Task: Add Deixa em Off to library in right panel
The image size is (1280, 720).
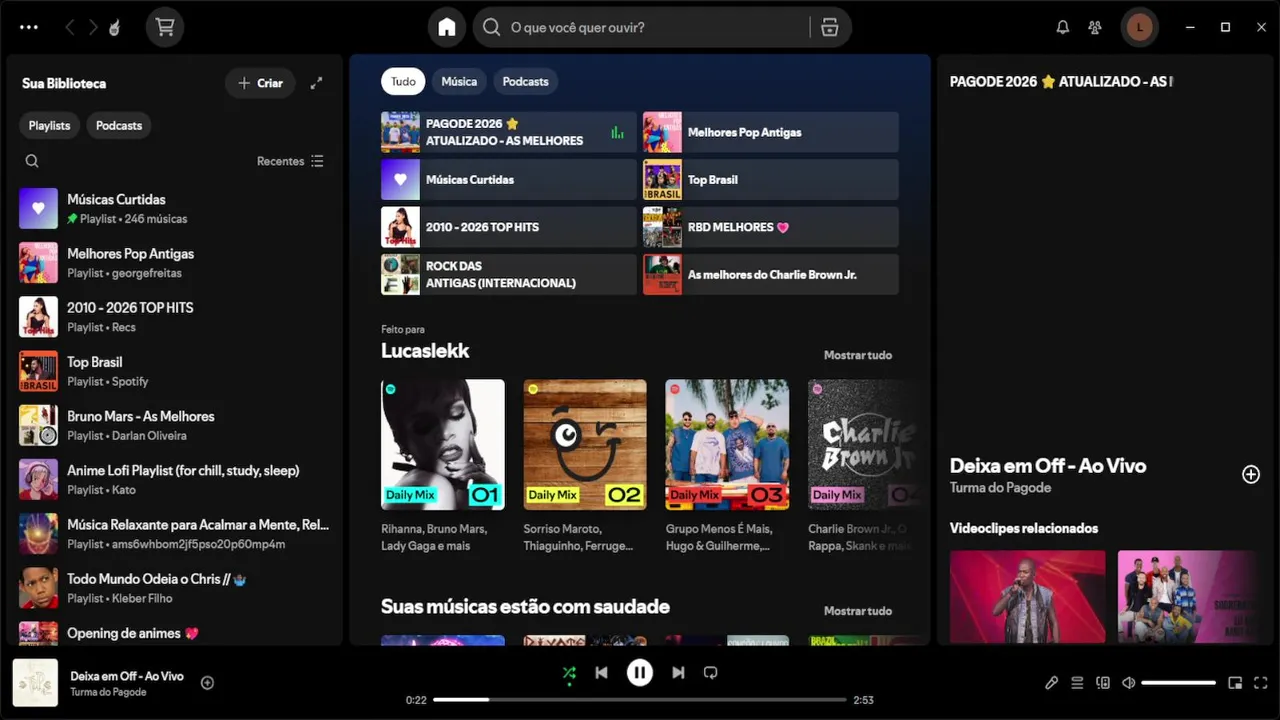Action: click(1251, 474)
